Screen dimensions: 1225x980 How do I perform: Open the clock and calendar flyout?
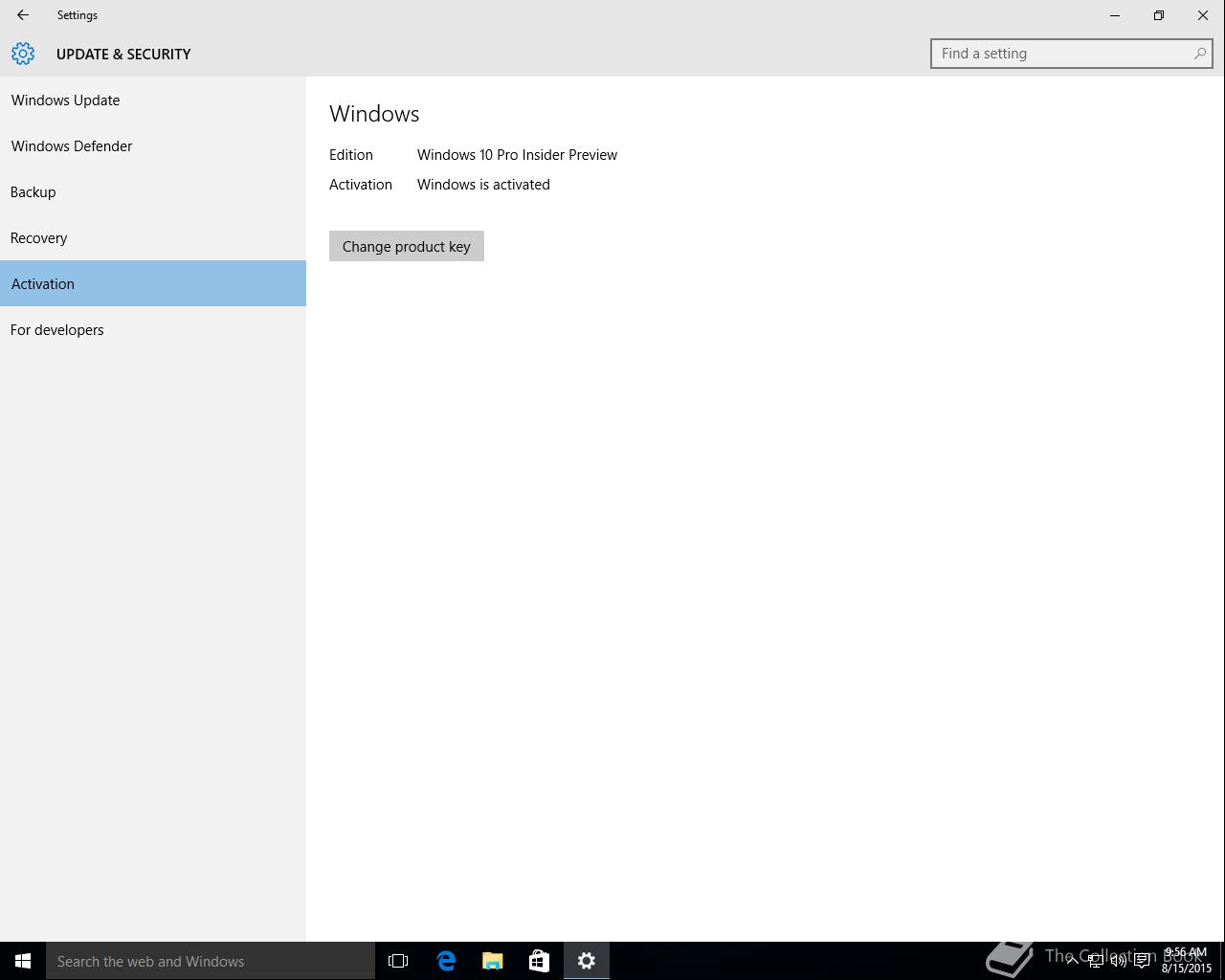pyautogui.click(x=1186, y=961)
